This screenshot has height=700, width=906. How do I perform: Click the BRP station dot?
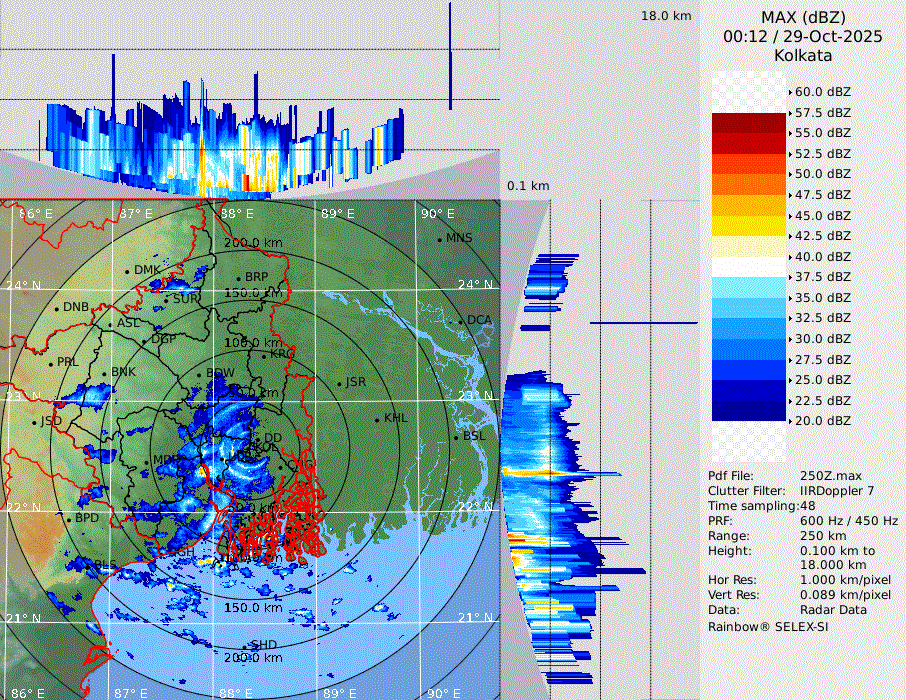point(239,278)
